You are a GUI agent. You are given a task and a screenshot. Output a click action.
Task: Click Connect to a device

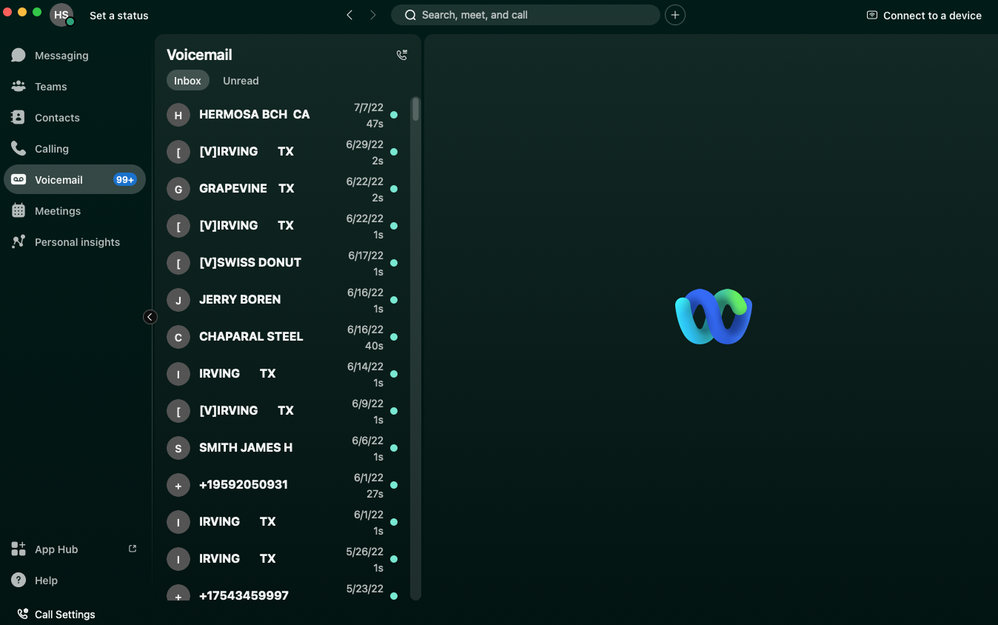click(924, 15)
